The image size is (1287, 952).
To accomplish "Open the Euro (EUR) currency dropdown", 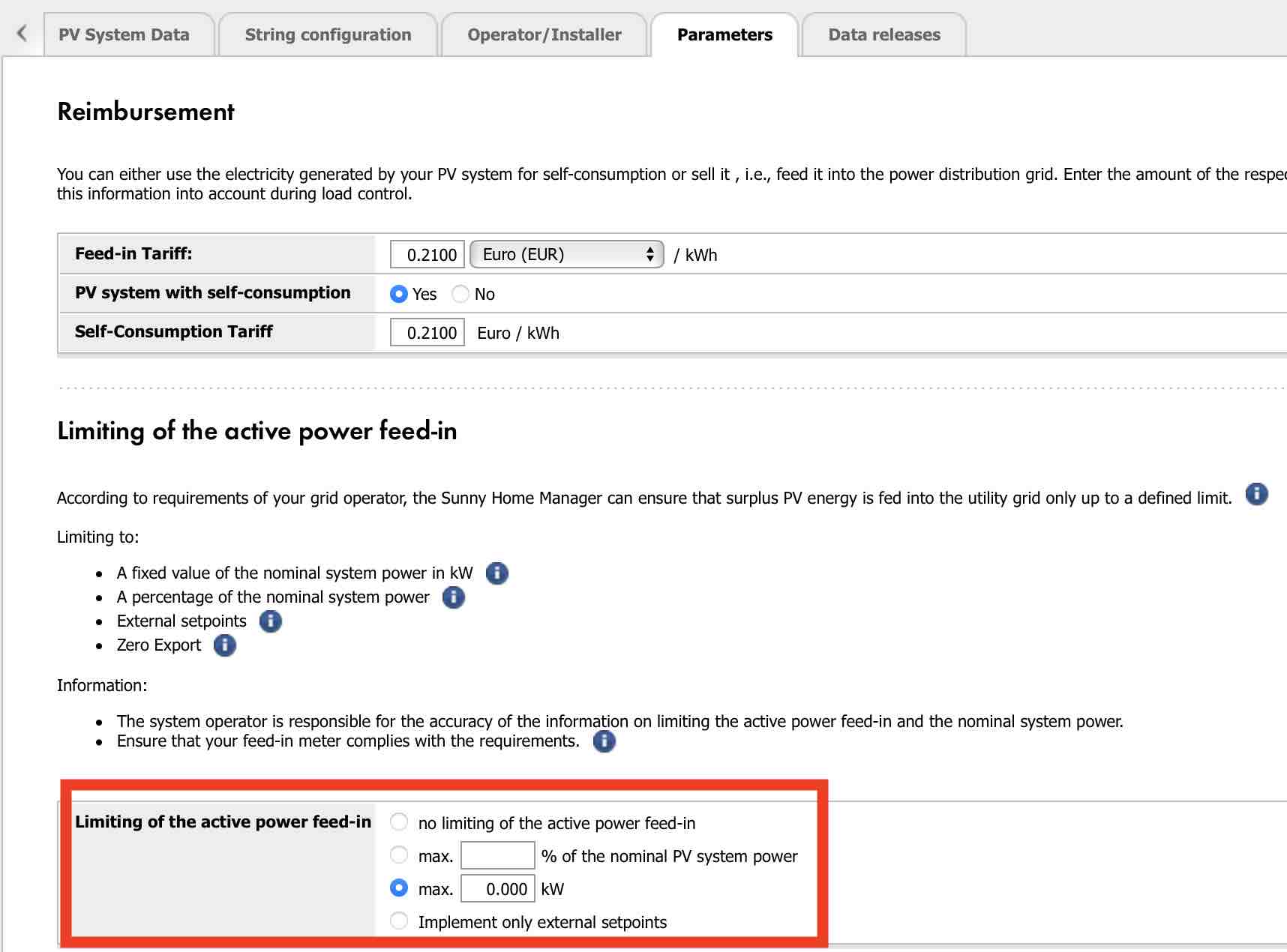I will (566, 254).
